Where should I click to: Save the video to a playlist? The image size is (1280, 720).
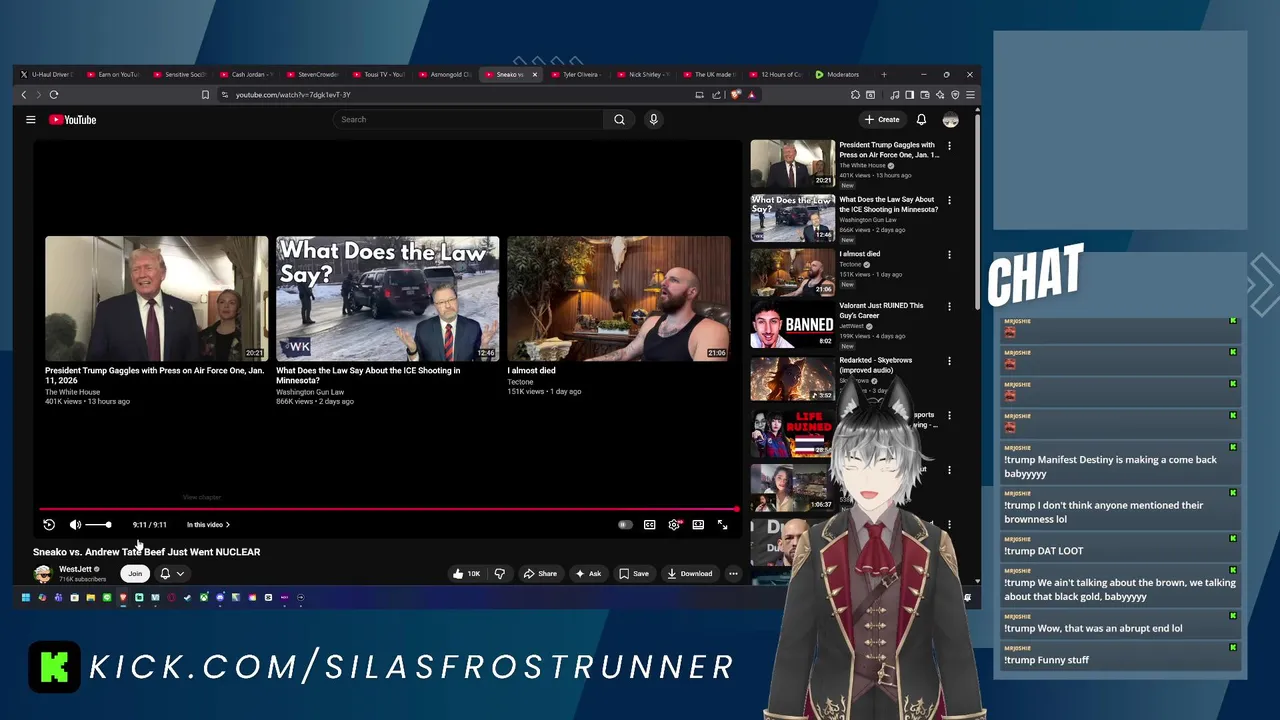(634, 574)
